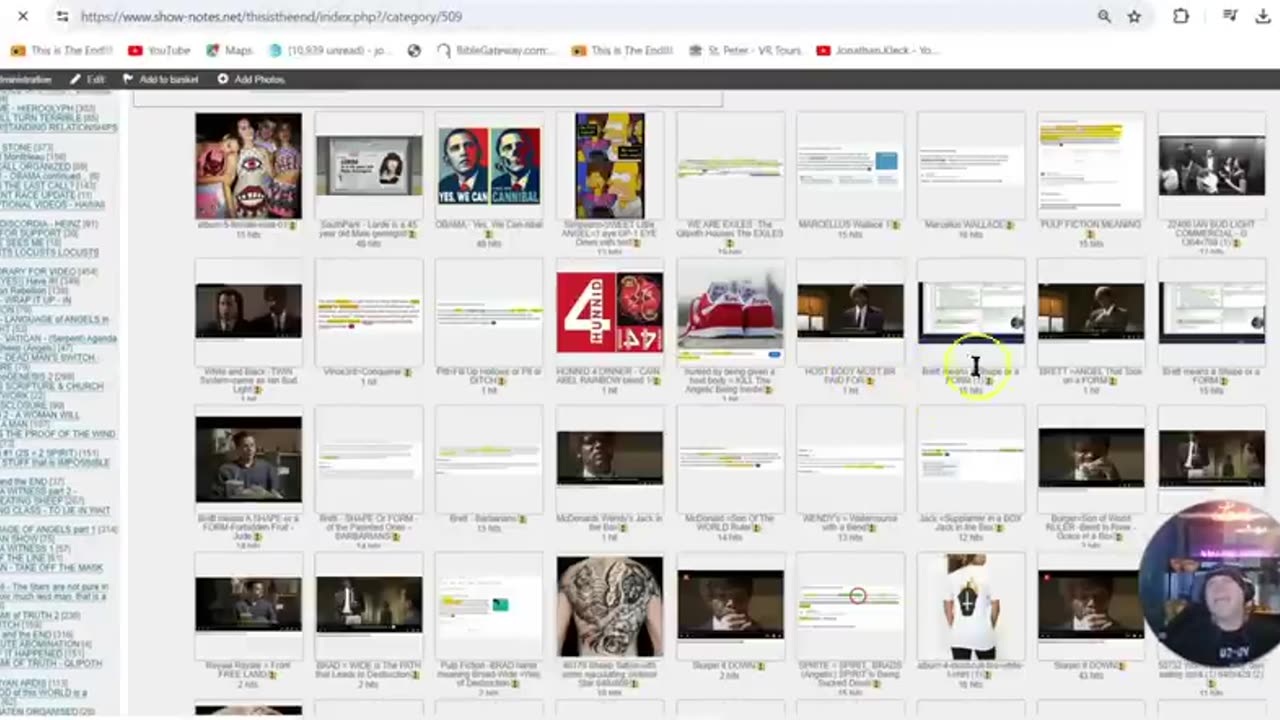Screen dimensions: 1280x720
Task: Open the Brett SHAPE Or FORM Painted Ones thumbnail
Action: 369,459
